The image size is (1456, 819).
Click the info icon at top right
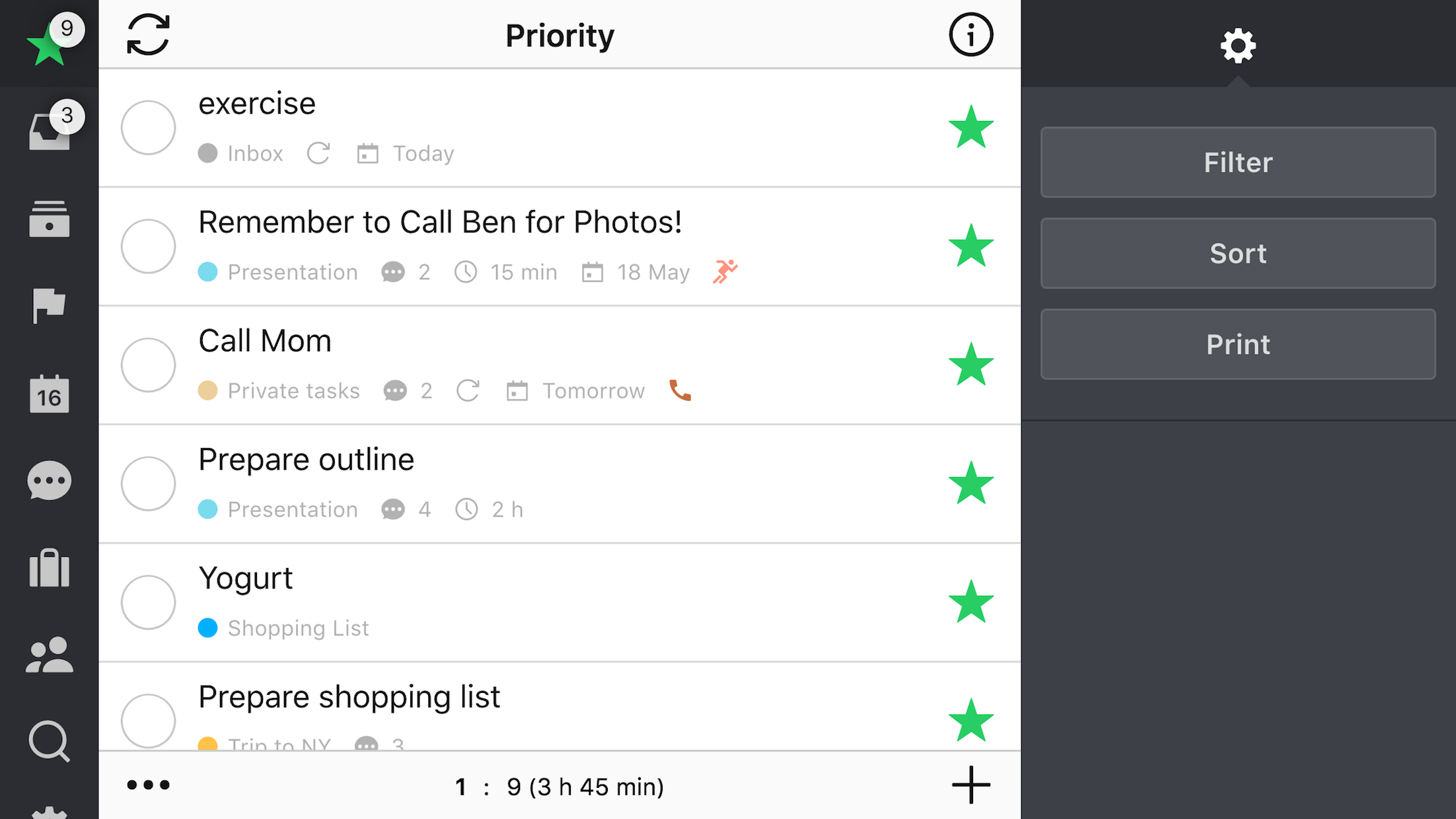[969, 35]
